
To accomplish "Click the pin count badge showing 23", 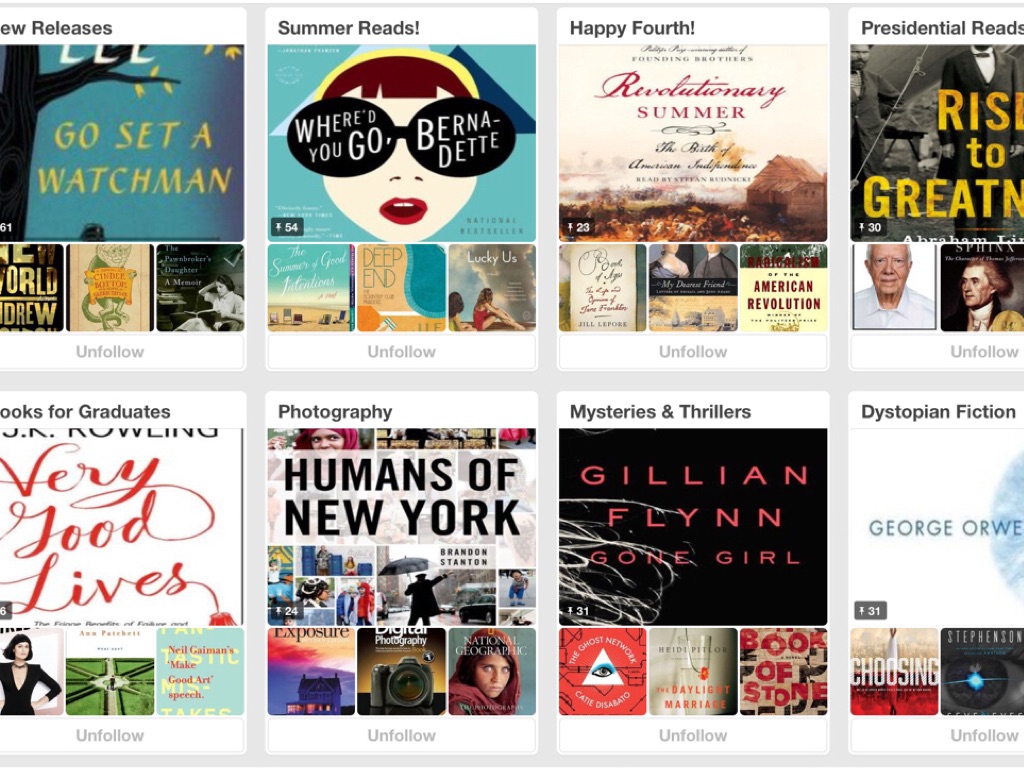I will [x=578, y=227].
